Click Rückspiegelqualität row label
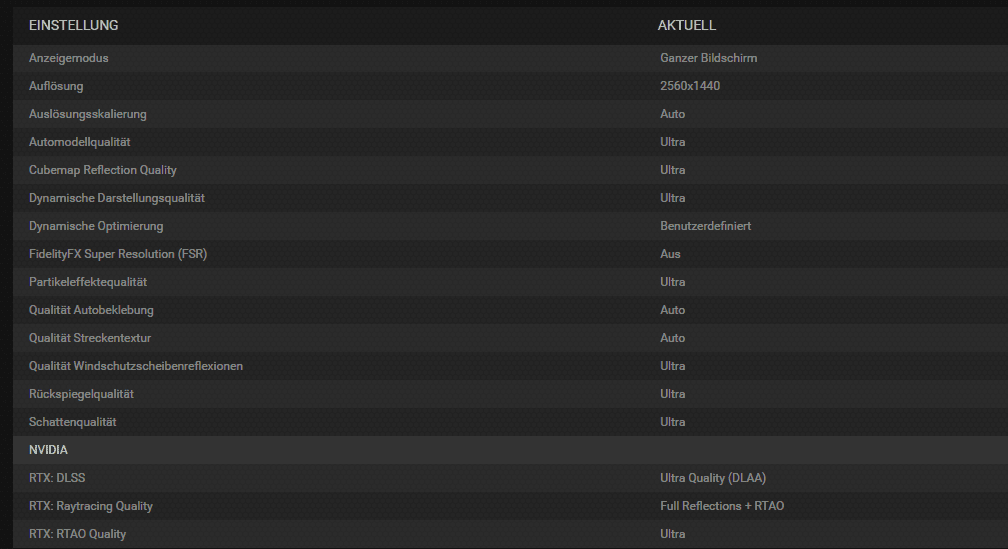 tap(81, 394)
